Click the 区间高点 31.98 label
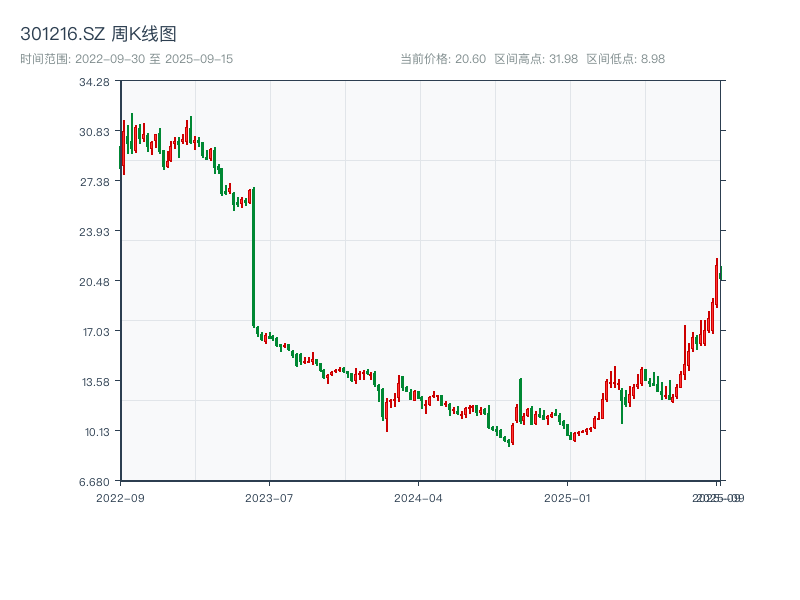 pyautogui.click(x=536, y=59)
